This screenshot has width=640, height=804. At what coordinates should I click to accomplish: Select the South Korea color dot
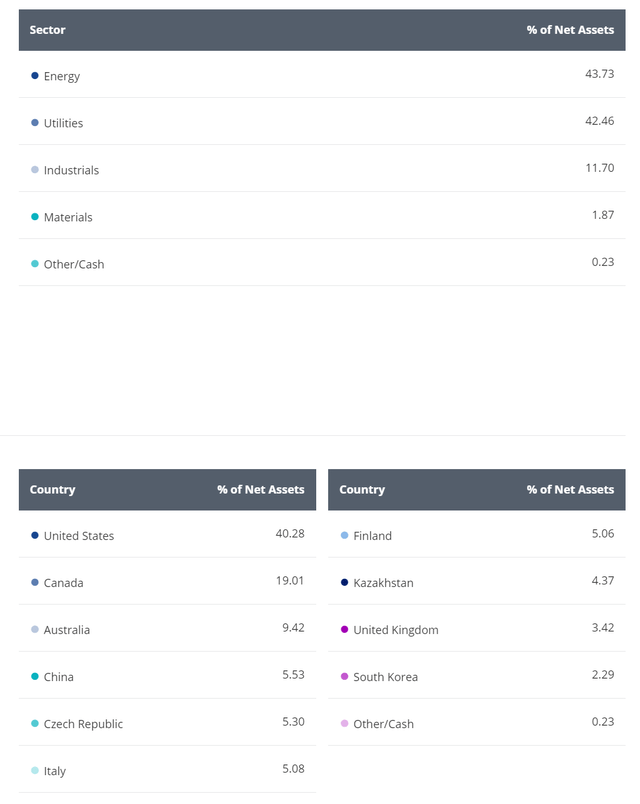point(345,677)
